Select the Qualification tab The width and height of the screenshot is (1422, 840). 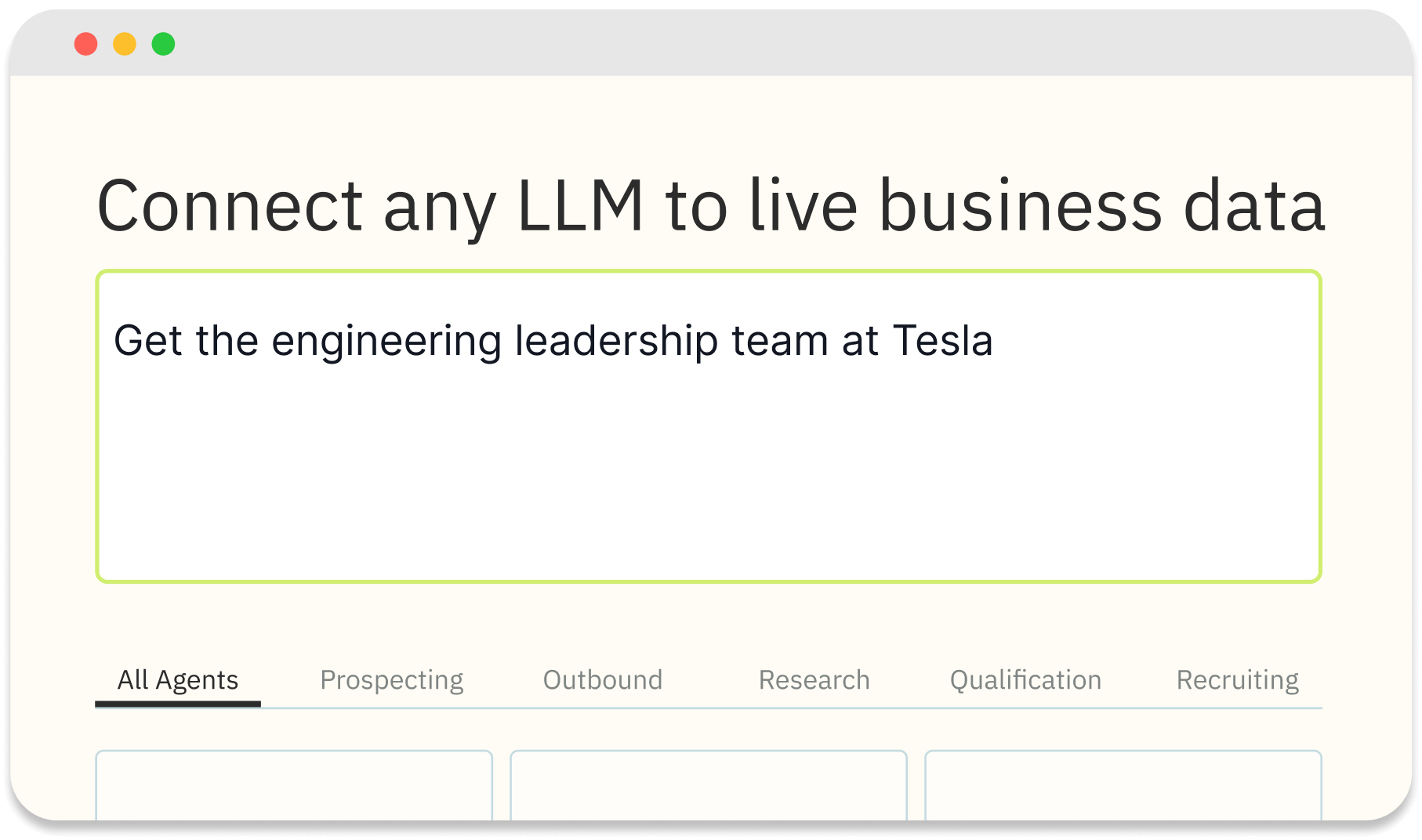tap(1026, 680)
